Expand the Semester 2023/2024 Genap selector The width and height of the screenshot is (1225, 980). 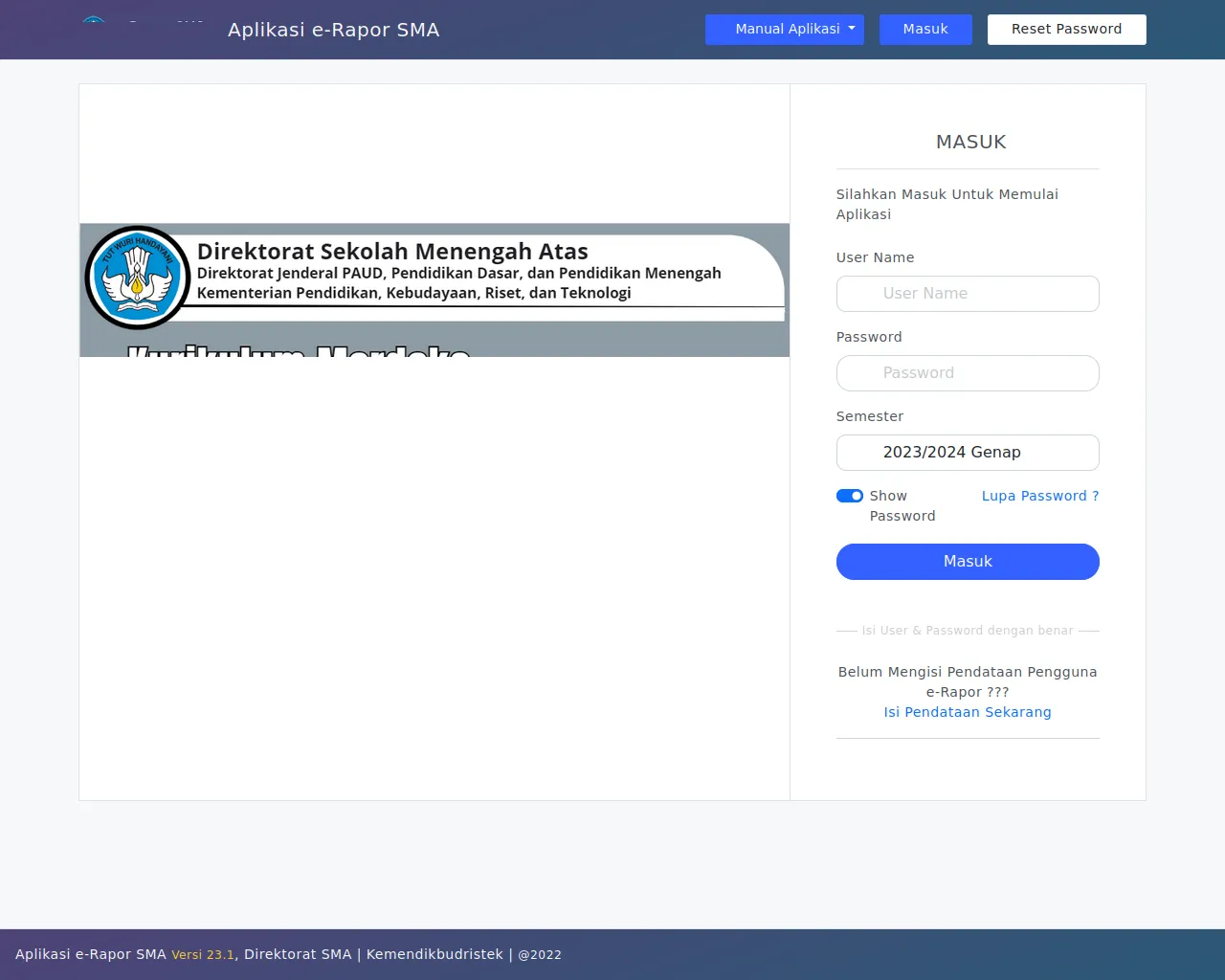pos(968,453)
